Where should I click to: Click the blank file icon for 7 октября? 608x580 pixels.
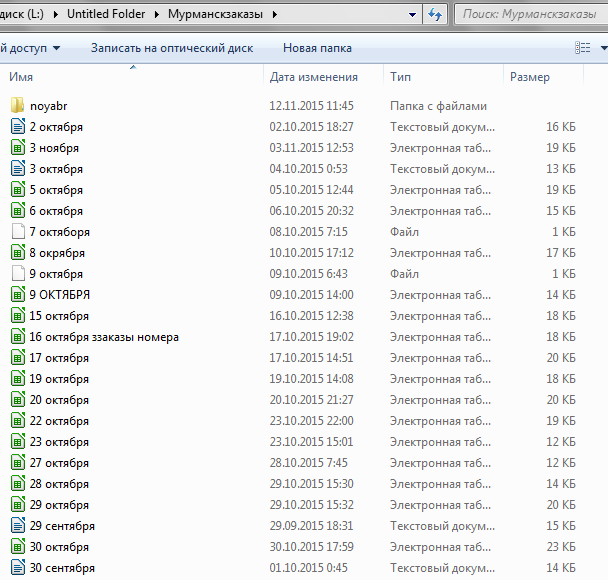[x=17, y=232]
